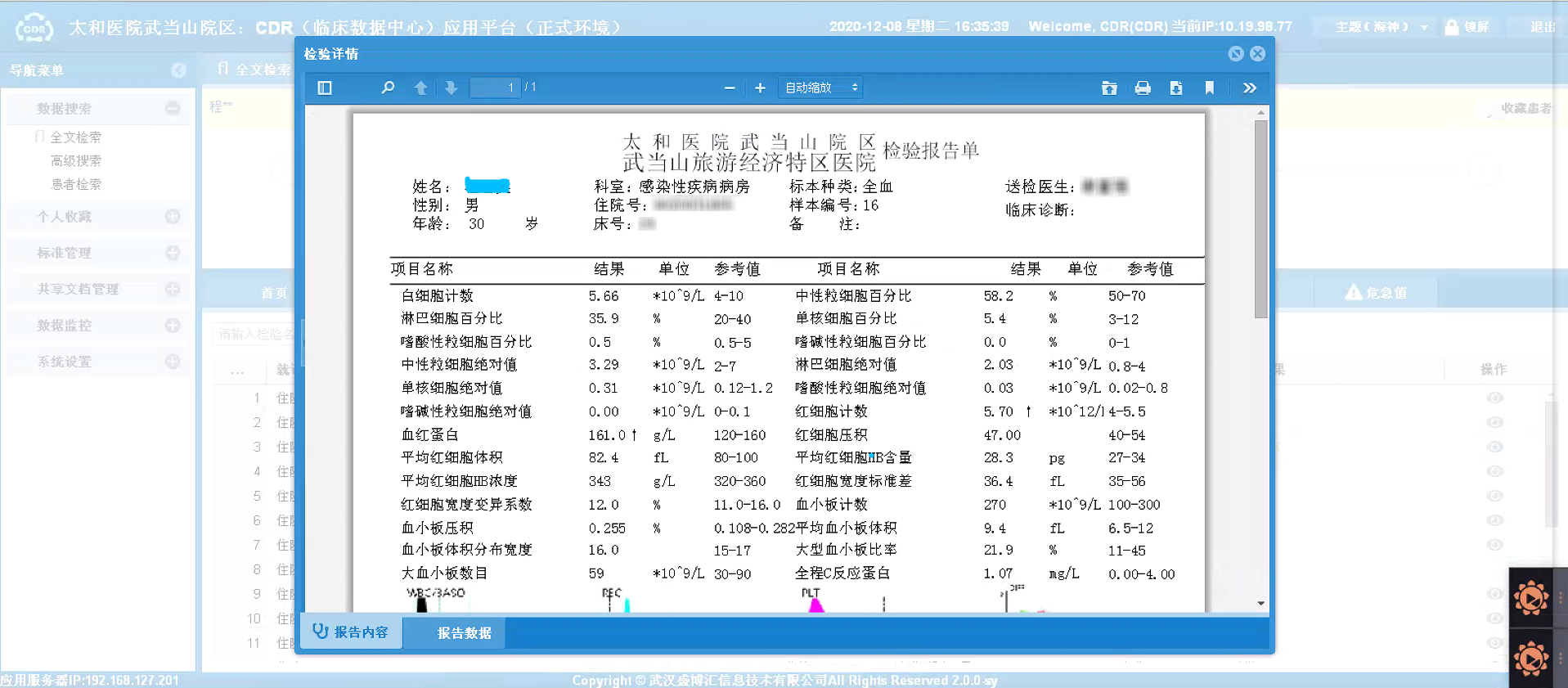Click 锁屏 lock screen button
The width and height of the screenshot is (1568, 688).
[1467, 27]
